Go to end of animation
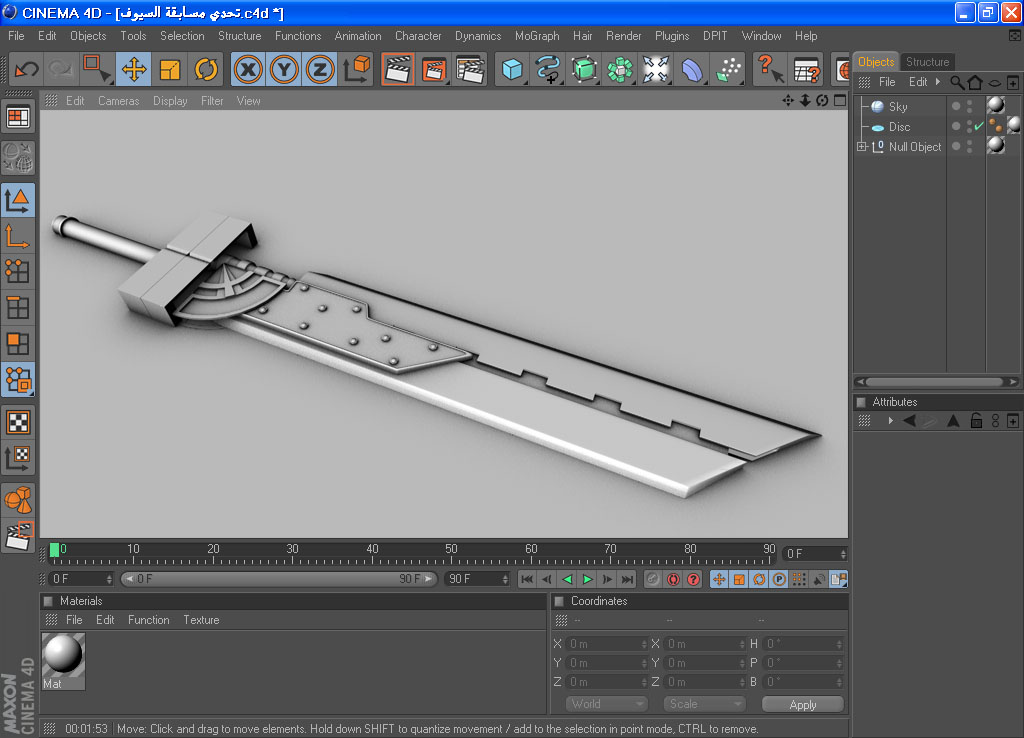The image size is (1024, 738). (x=627, y=579)
